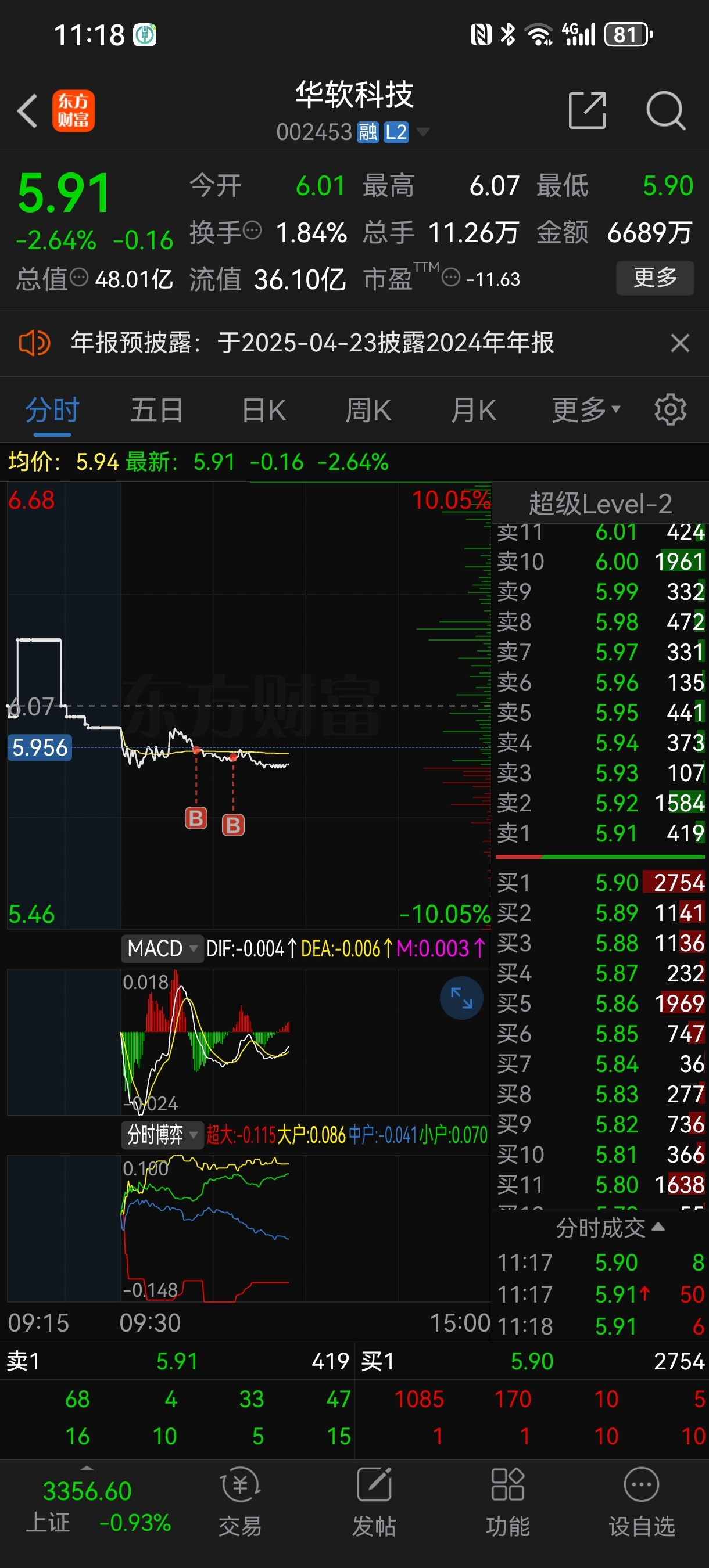This screenshot has height=1568, width=709.
Task: Open the search magnifier icon
Action: tap(666, 111)
